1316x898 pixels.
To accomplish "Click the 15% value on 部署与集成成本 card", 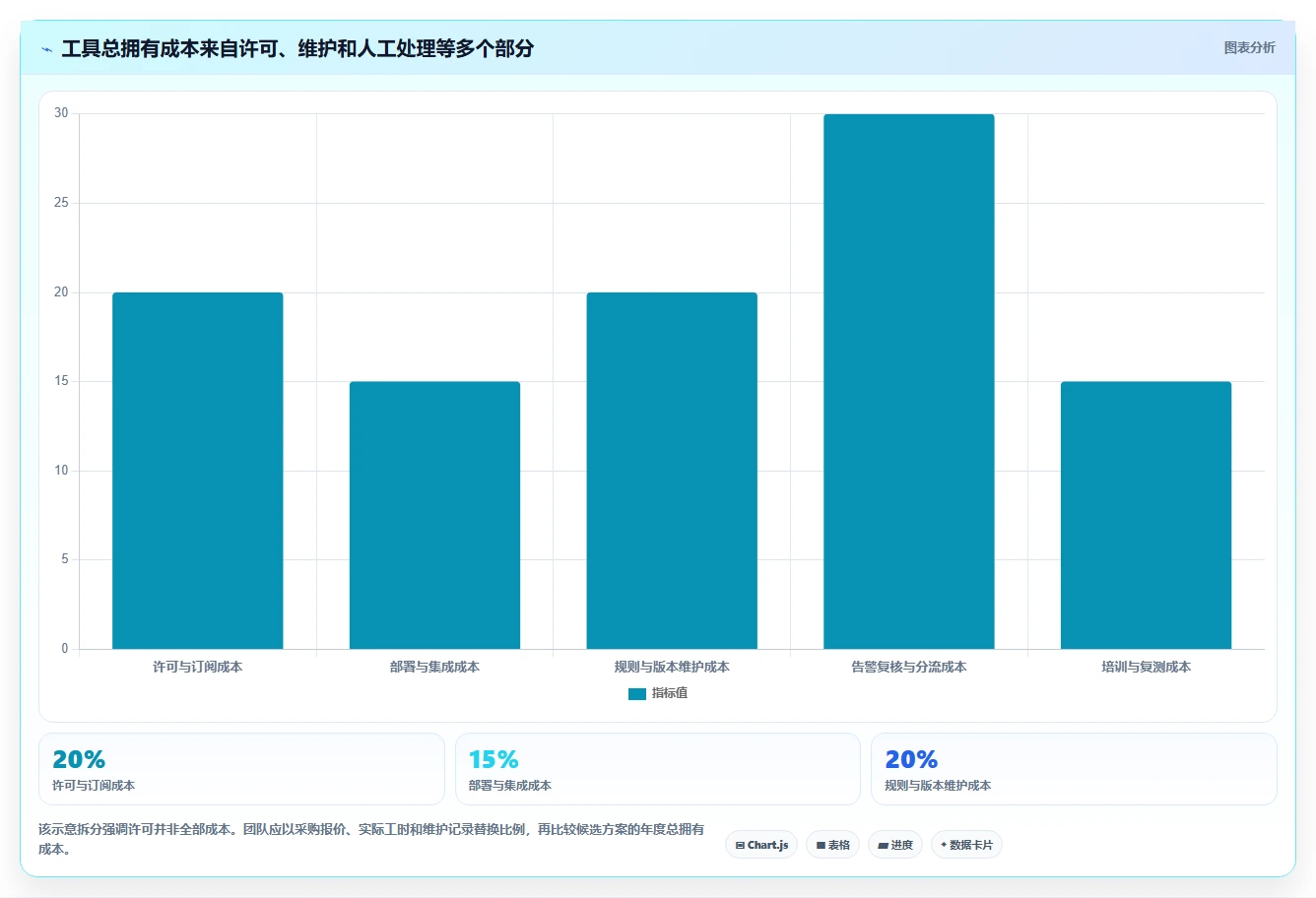I will [x=493, y=760].
